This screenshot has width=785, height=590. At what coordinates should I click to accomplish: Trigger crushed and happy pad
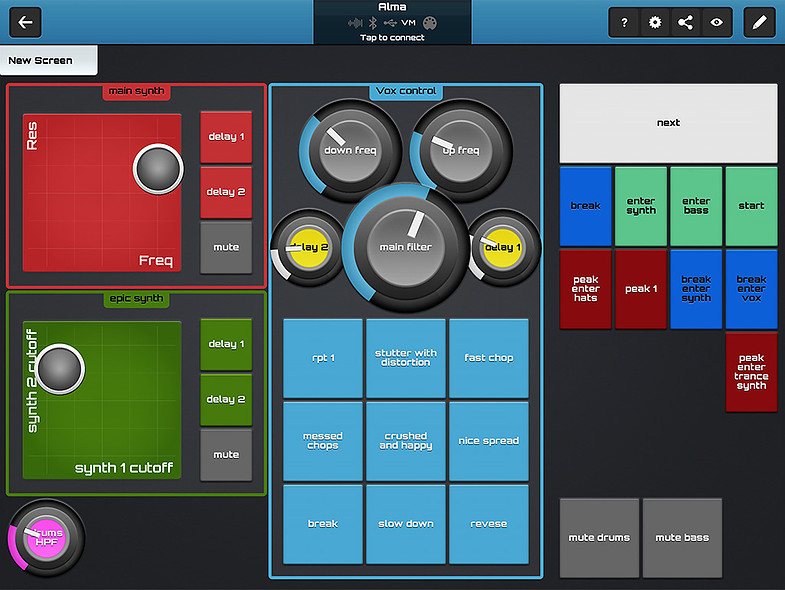click(406, 441)
